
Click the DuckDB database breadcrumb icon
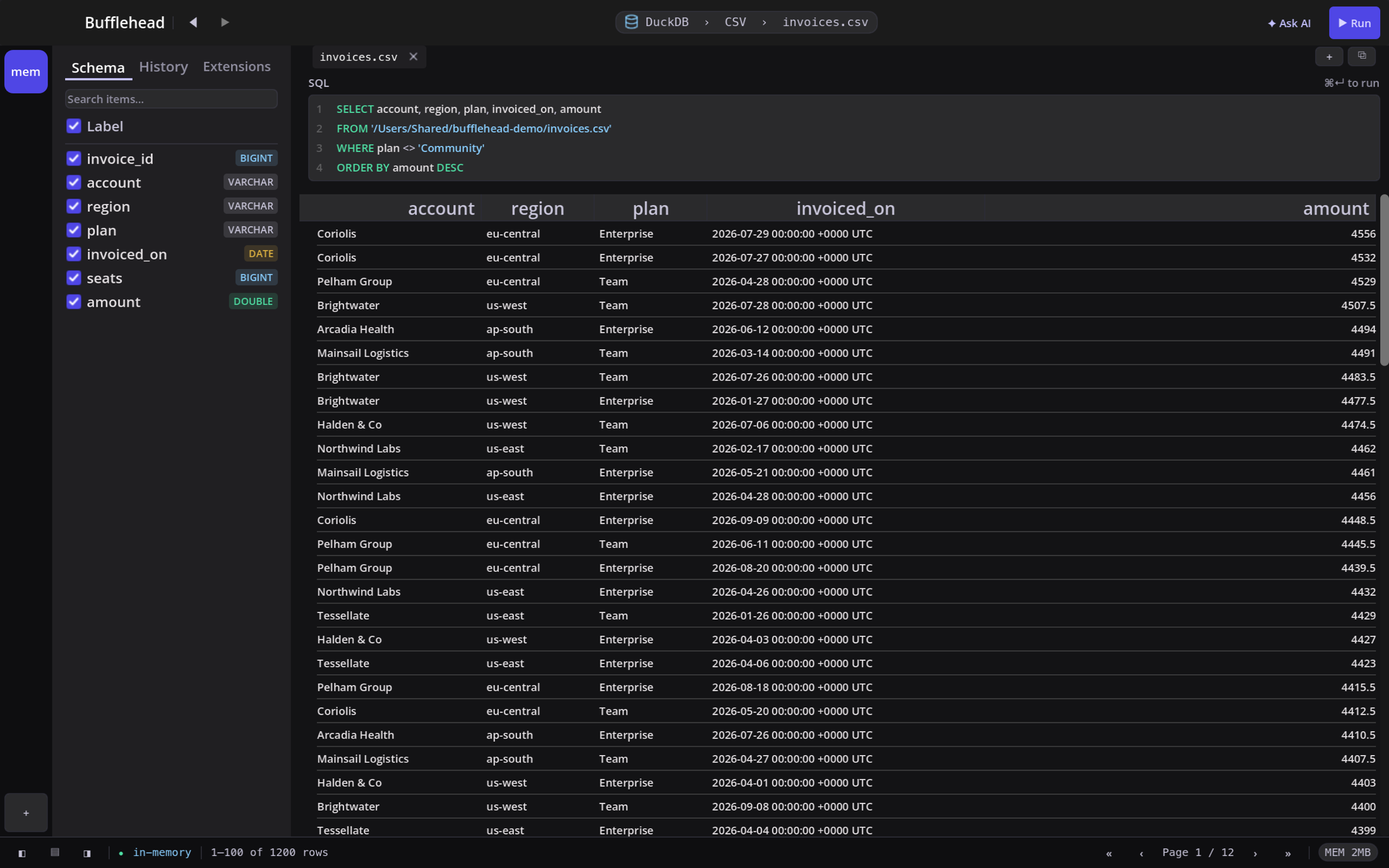tap(631, 22)
